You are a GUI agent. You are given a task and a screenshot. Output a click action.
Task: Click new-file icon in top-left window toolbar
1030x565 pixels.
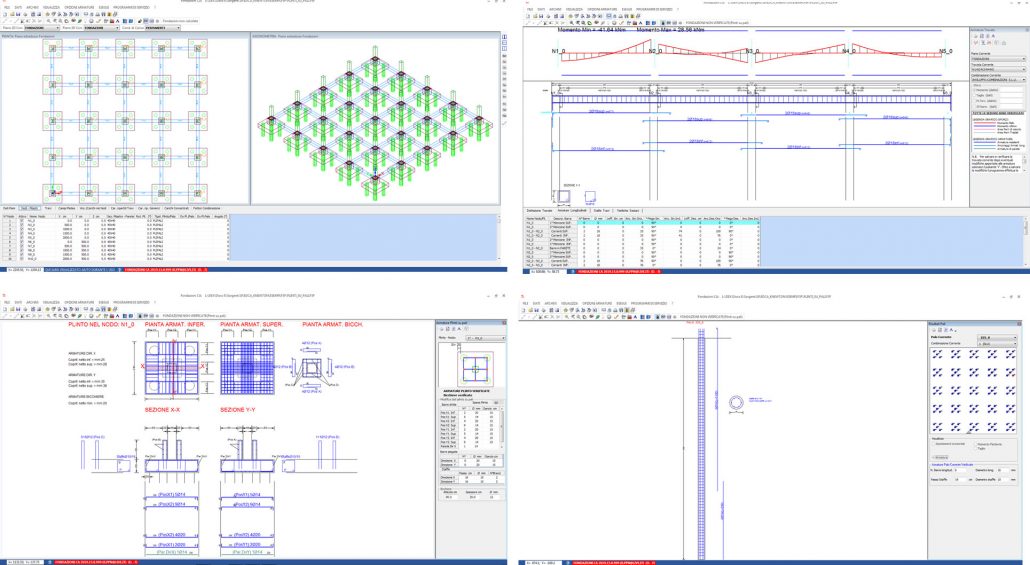[x=5, y=14]
